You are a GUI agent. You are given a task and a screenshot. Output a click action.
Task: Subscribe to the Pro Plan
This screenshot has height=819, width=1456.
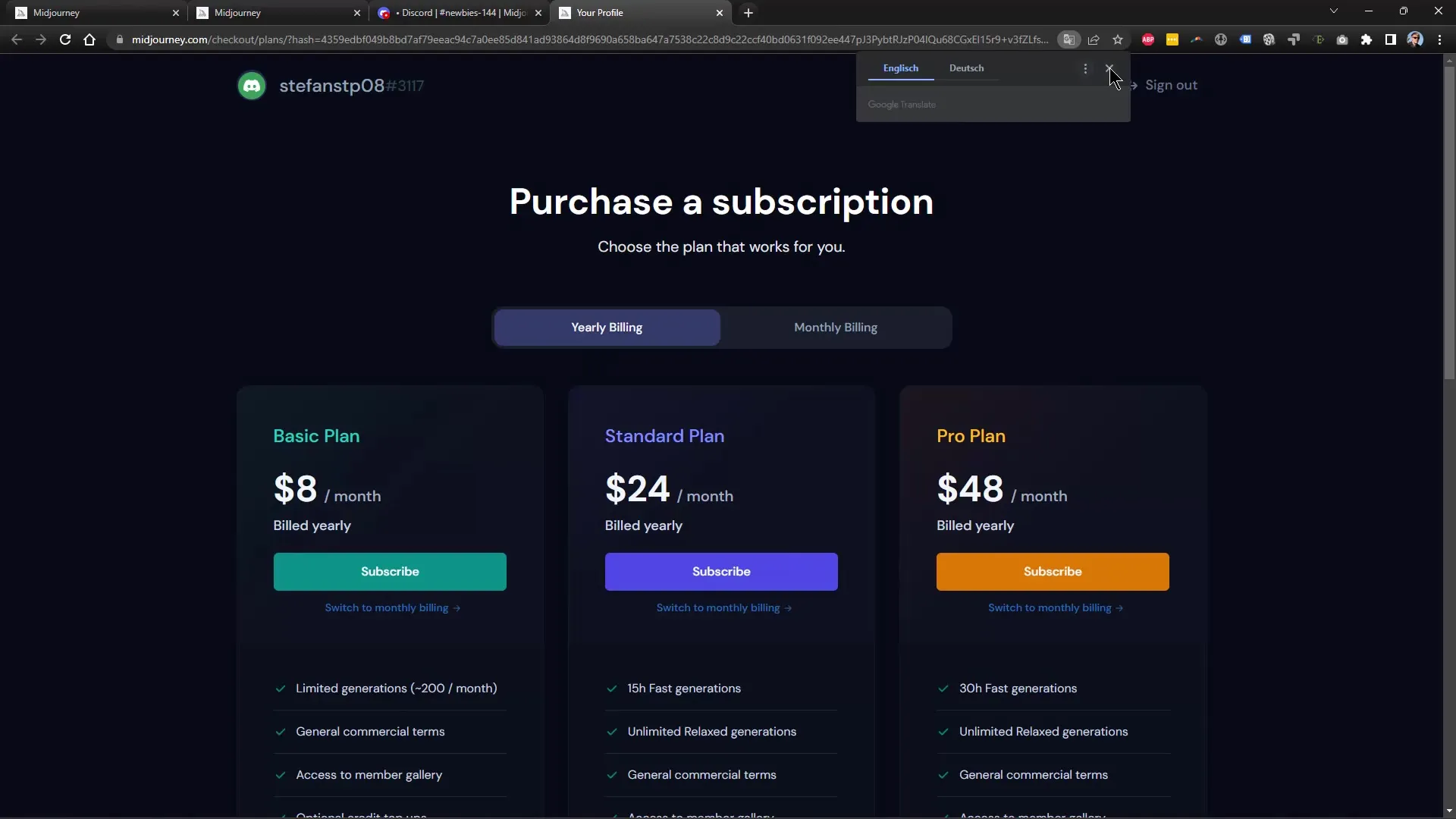coord(1052,571)
